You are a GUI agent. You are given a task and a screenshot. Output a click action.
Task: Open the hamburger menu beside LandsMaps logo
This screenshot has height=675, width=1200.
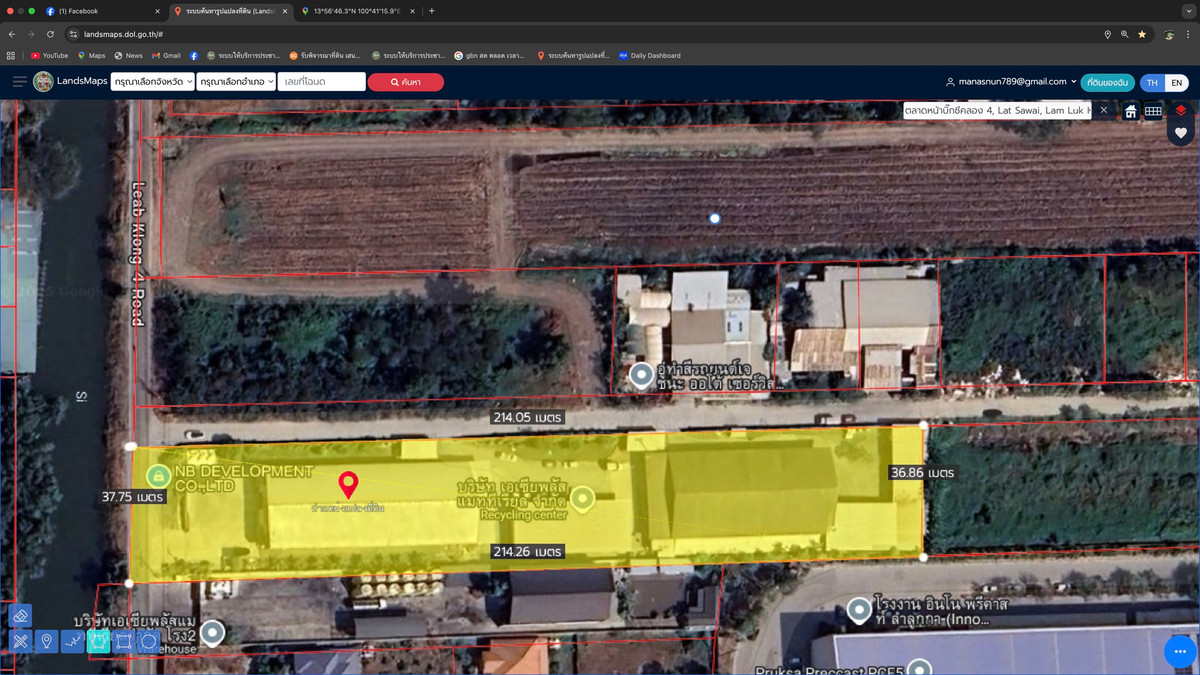pos(19,82)
